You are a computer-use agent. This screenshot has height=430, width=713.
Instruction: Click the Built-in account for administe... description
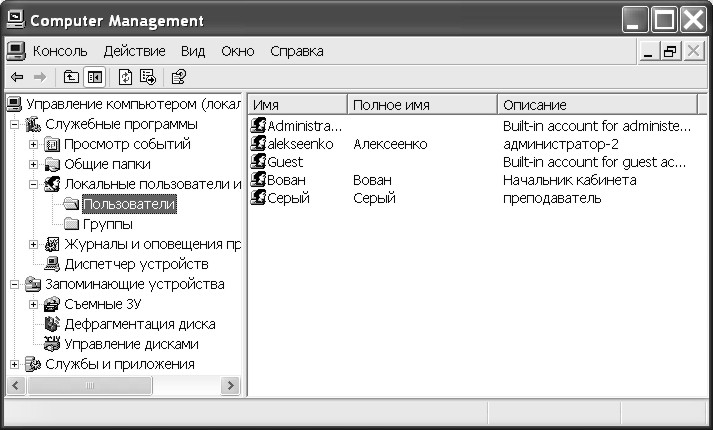point(597,125)
